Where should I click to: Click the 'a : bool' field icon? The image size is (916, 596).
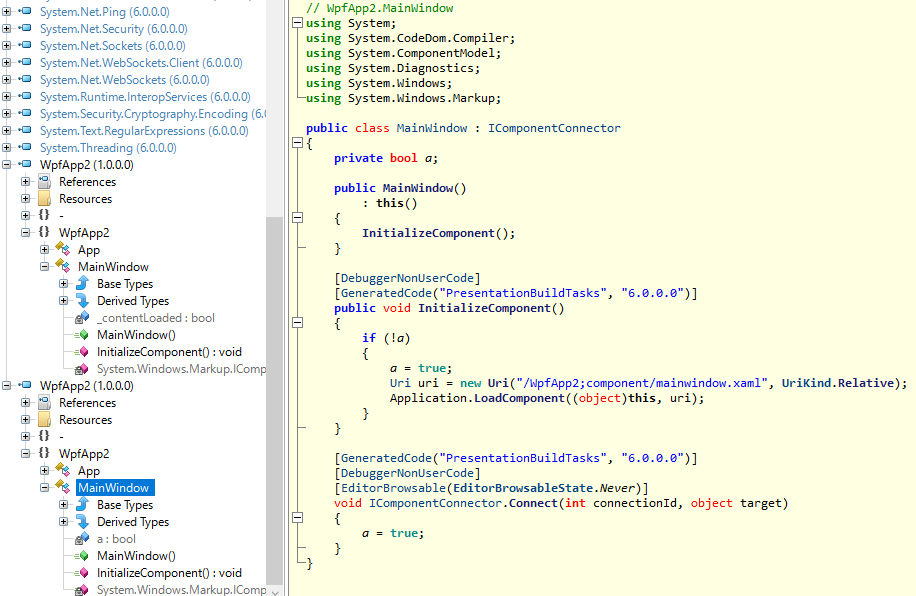point(82,539)
